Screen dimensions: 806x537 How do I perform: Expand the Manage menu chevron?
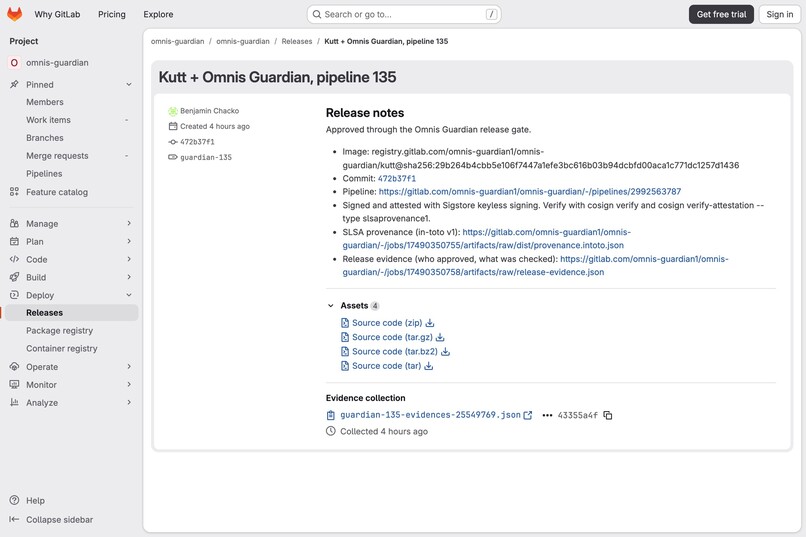[x=129, y=224]
